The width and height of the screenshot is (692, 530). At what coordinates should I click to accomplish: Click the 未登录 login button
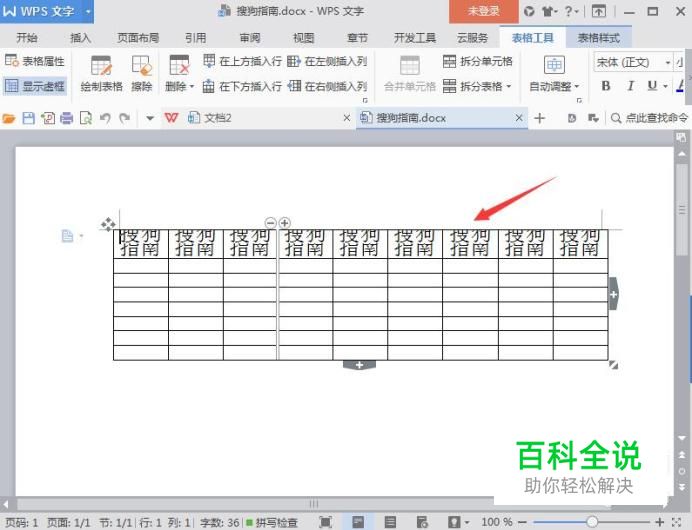[484, 11]
